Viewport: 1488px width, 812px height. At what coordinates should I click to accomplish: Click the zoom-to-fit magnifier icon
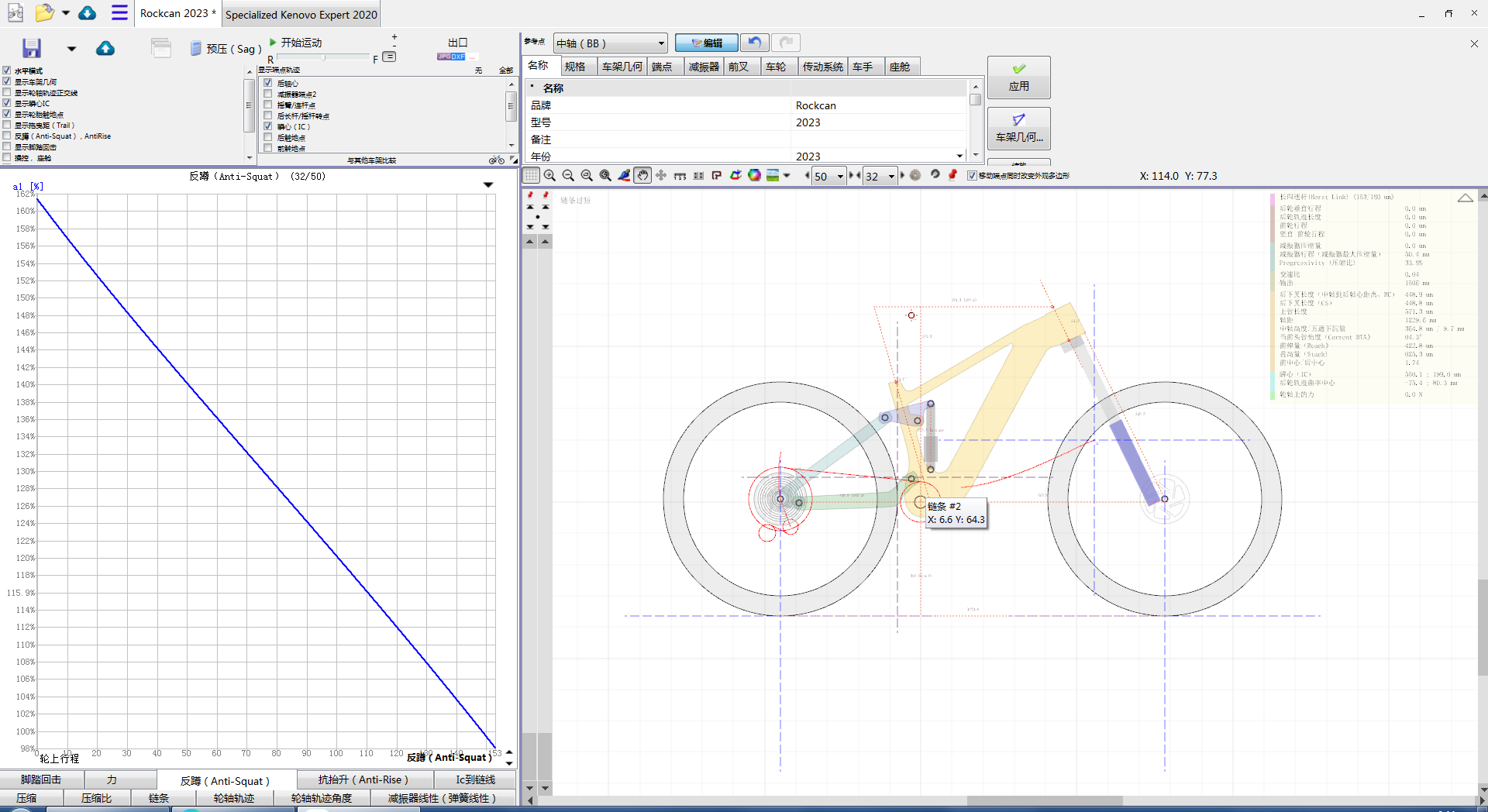605,176
